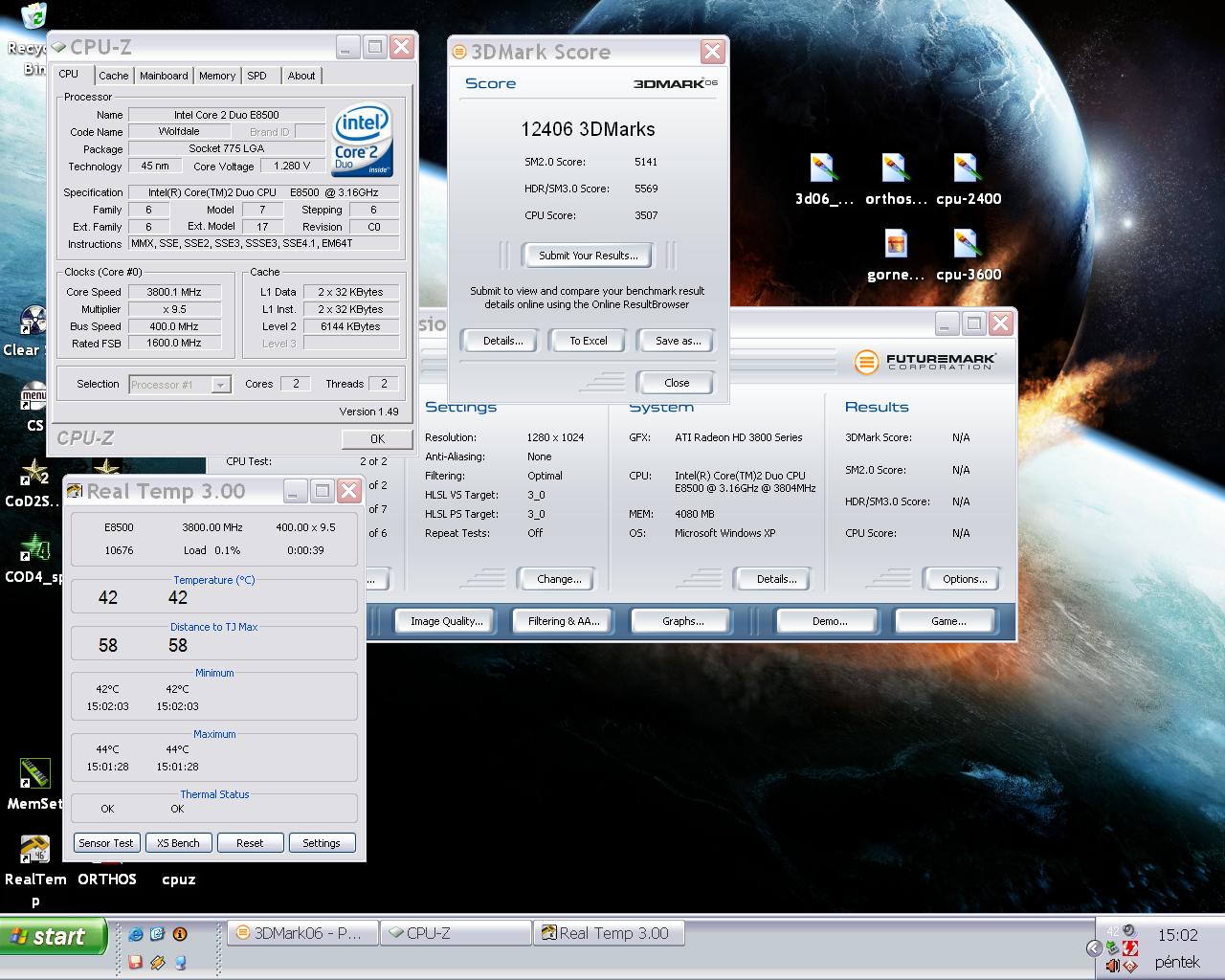
Task: Switch to the Mainboard tab in CPU-Z
Action: tap(164, 76)
